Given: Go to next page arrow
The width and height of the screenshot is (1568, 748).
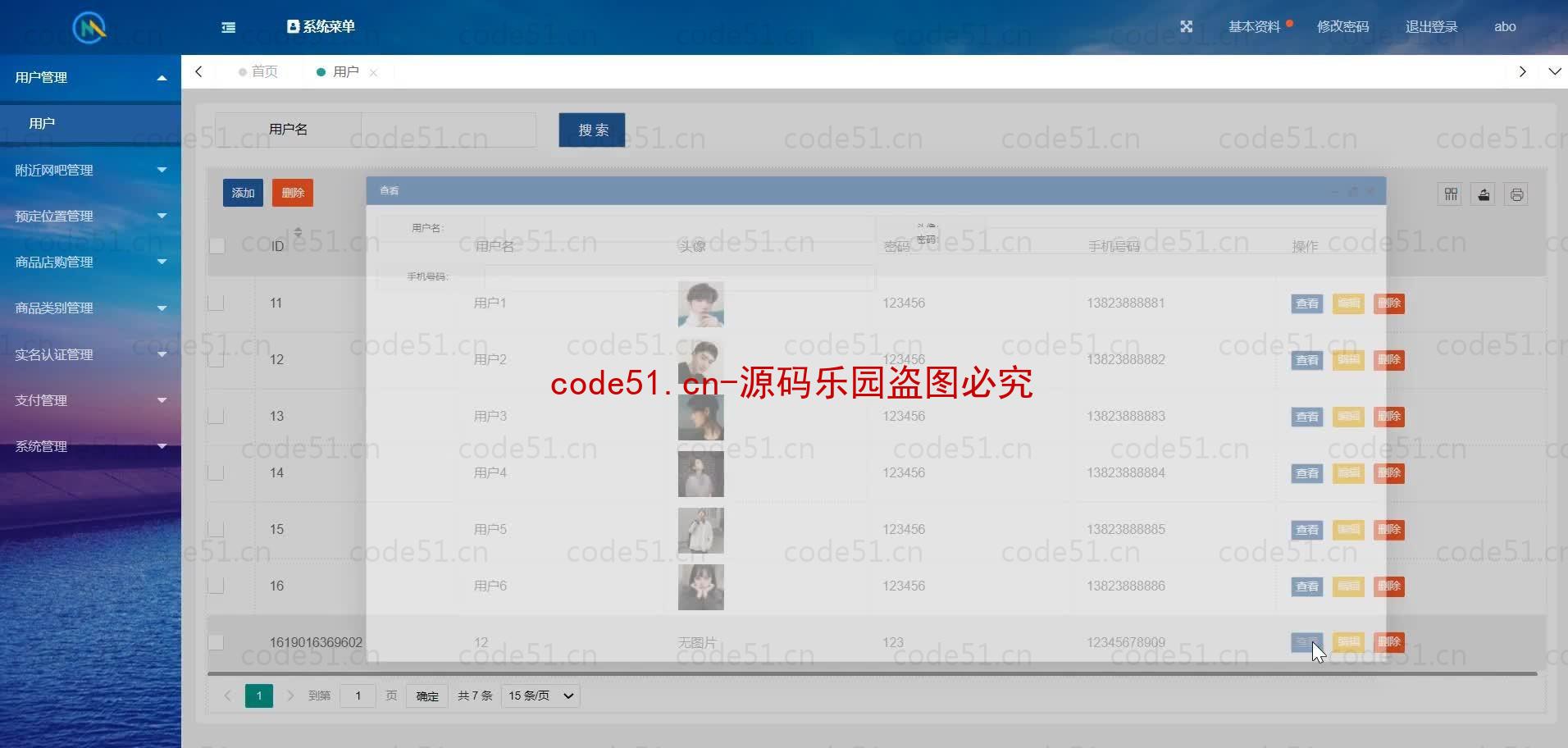Looking at the screenshot, I should click(289, 696).
